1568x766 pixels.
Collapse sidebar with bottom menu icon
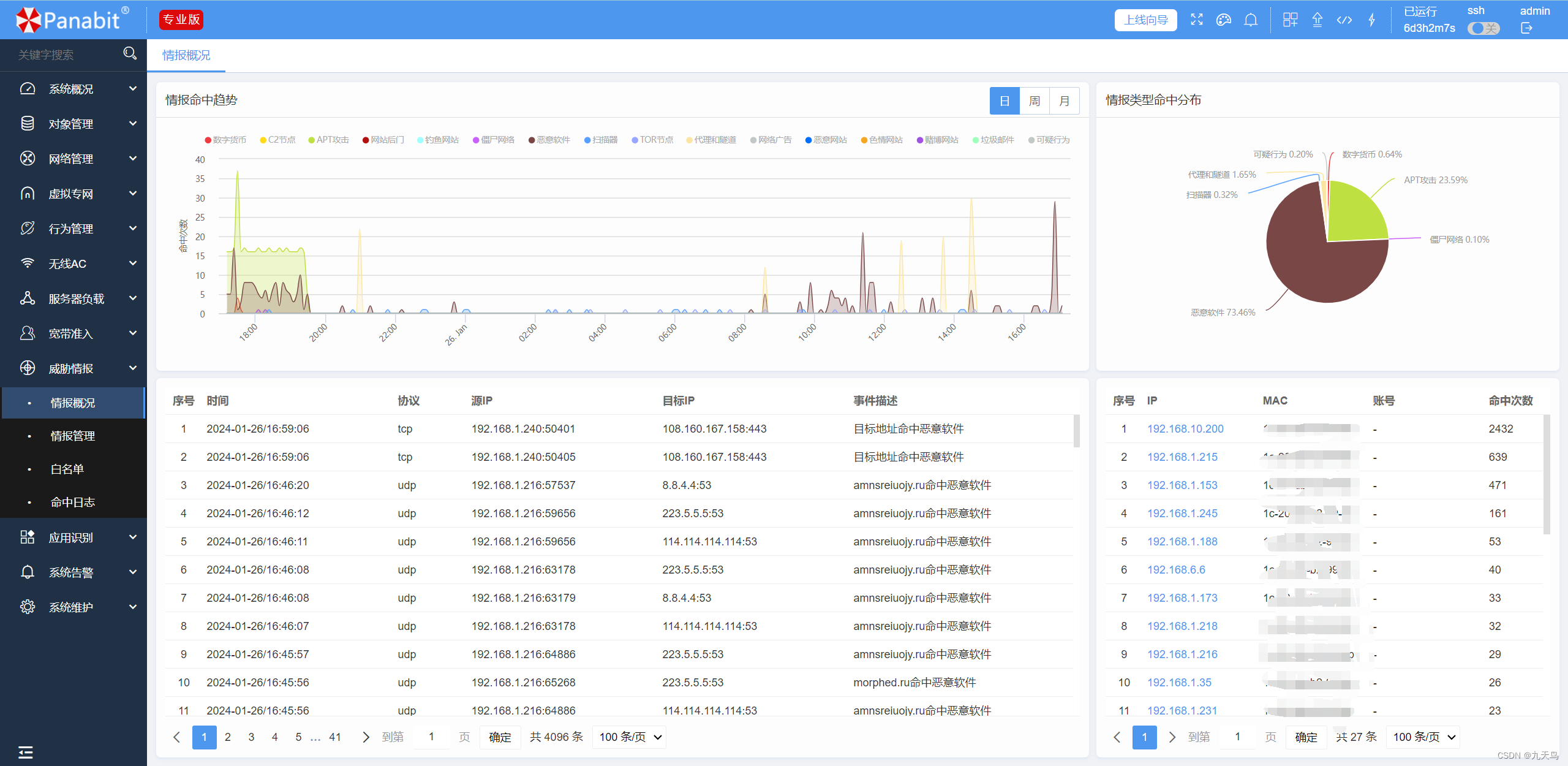pyautogui.click(x=25, y=752)
